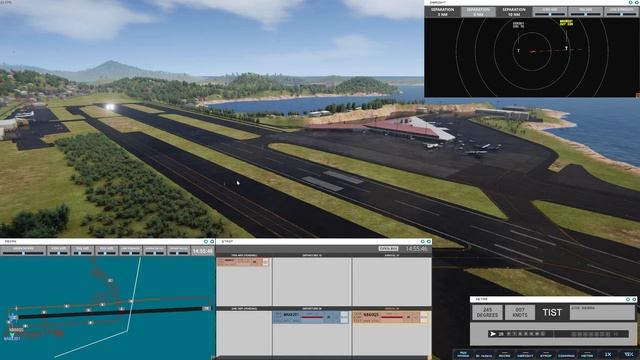Click the right STRIP title bar icon
Image resolution: width=640 pixels, height=360 pixels.
[x=429, y=242]
